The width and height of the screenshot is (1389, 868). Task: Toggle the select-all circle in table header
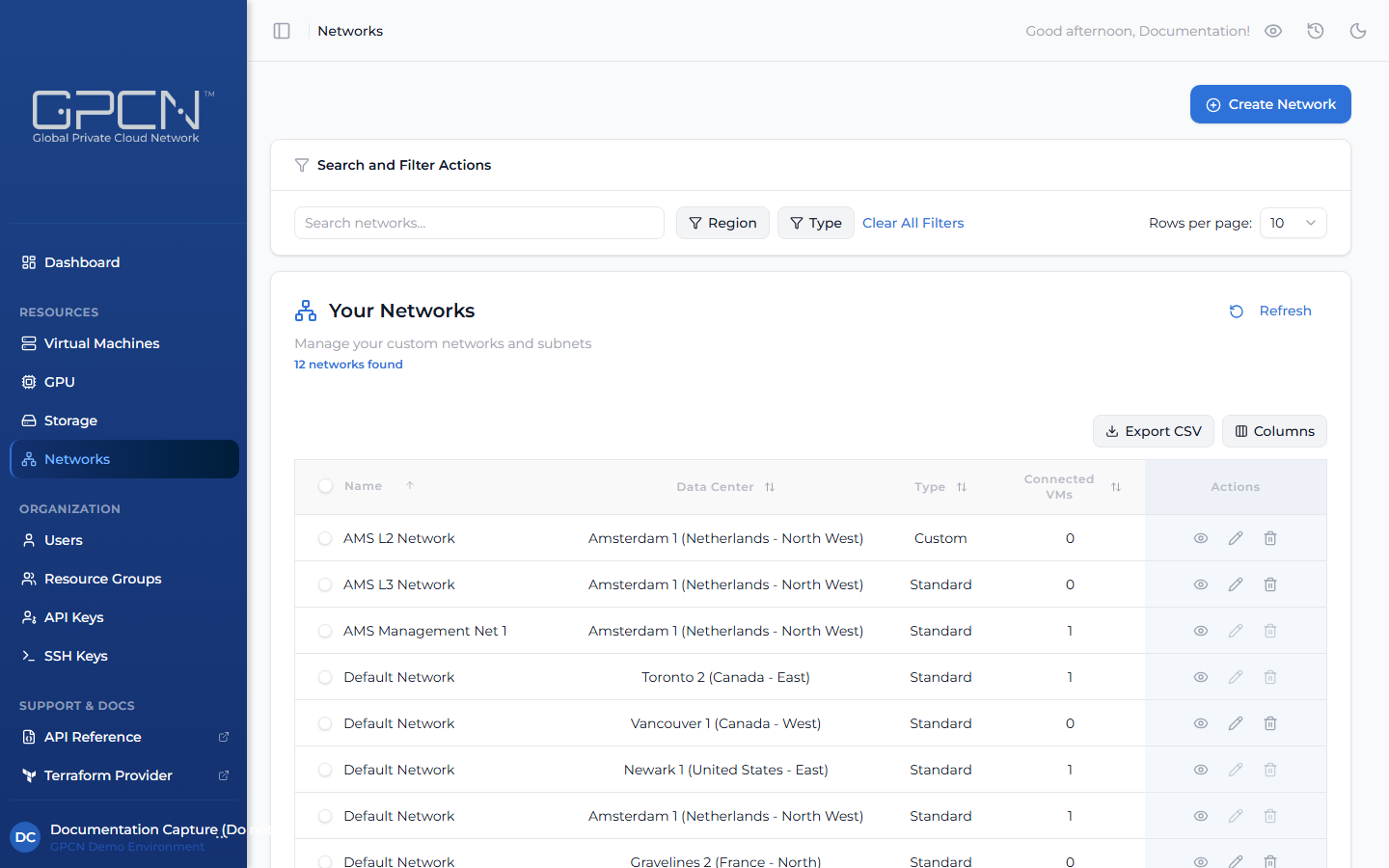[x=325, y=486]
